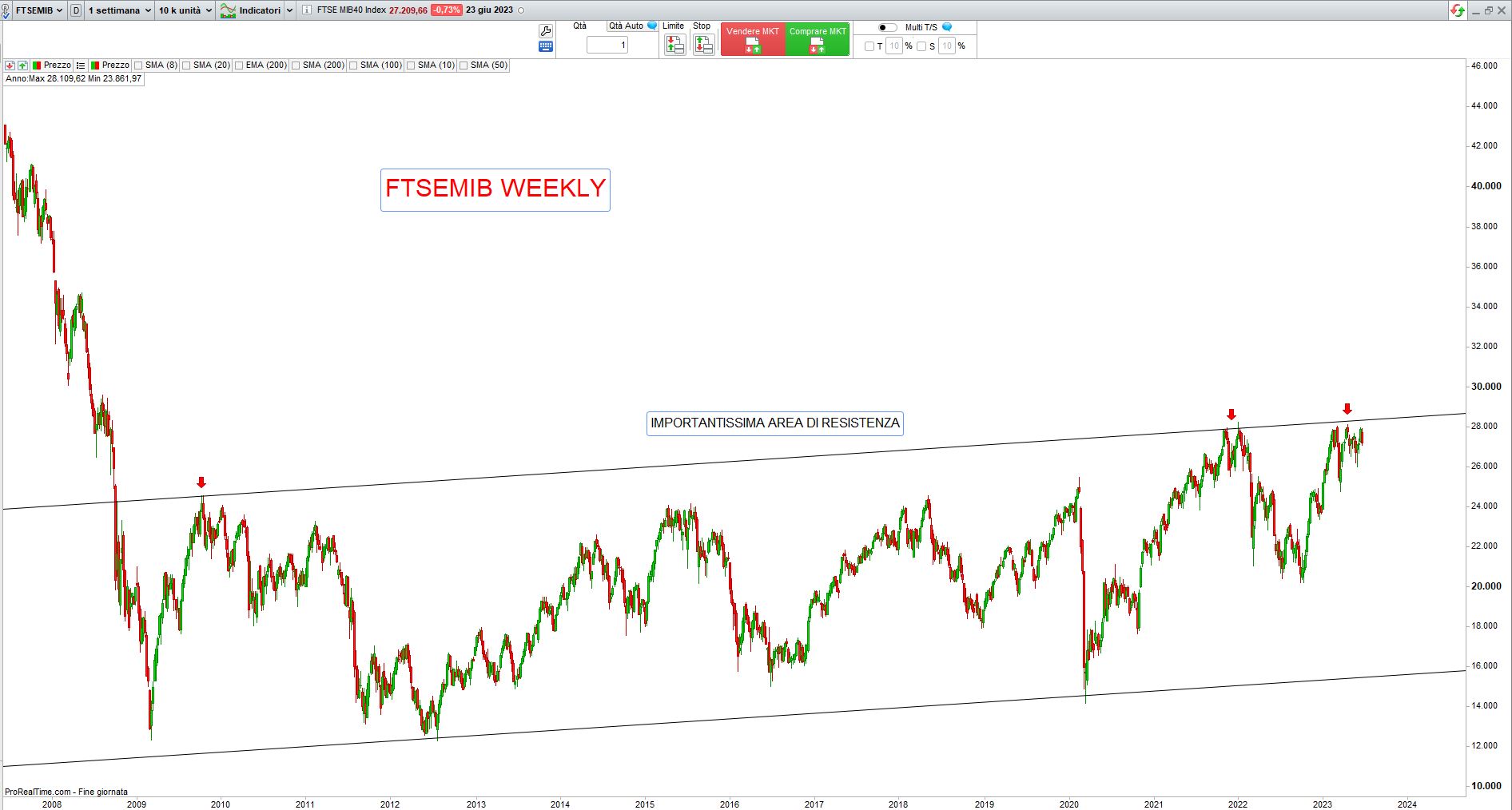Open the '10 k unità' dropdown
This screenshot has width=1512, height=810.
click(x=185, y=10)
